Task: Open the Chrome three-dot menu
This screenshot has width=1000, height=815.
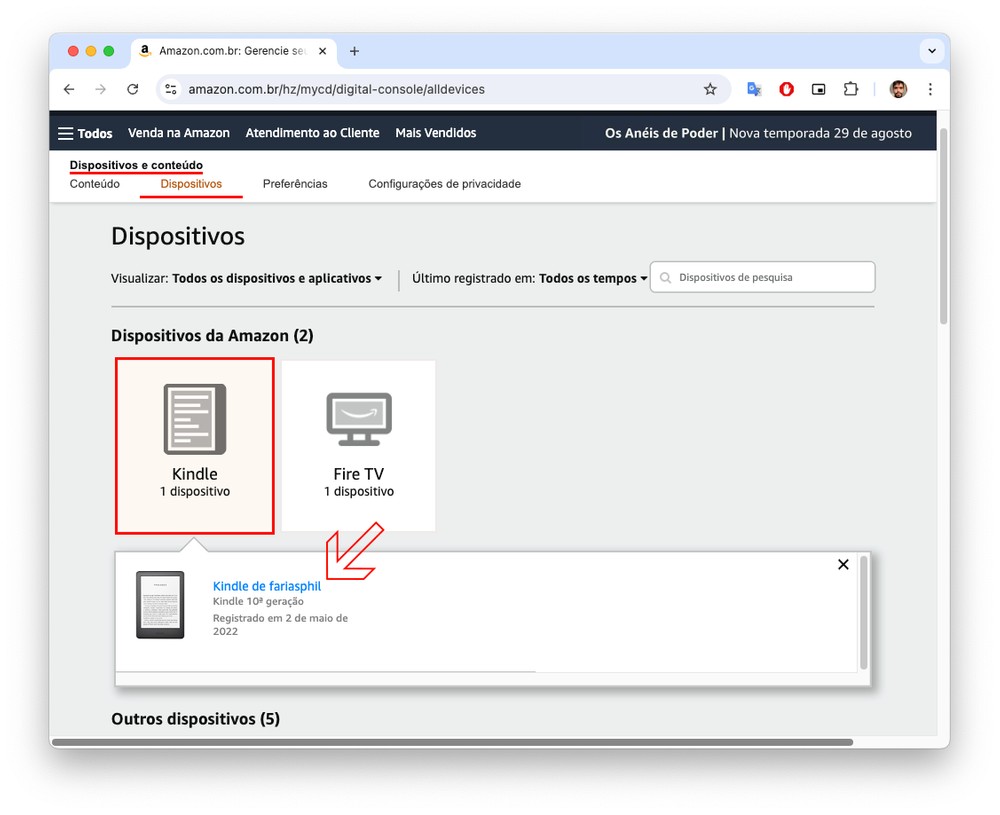Action: 930,89
